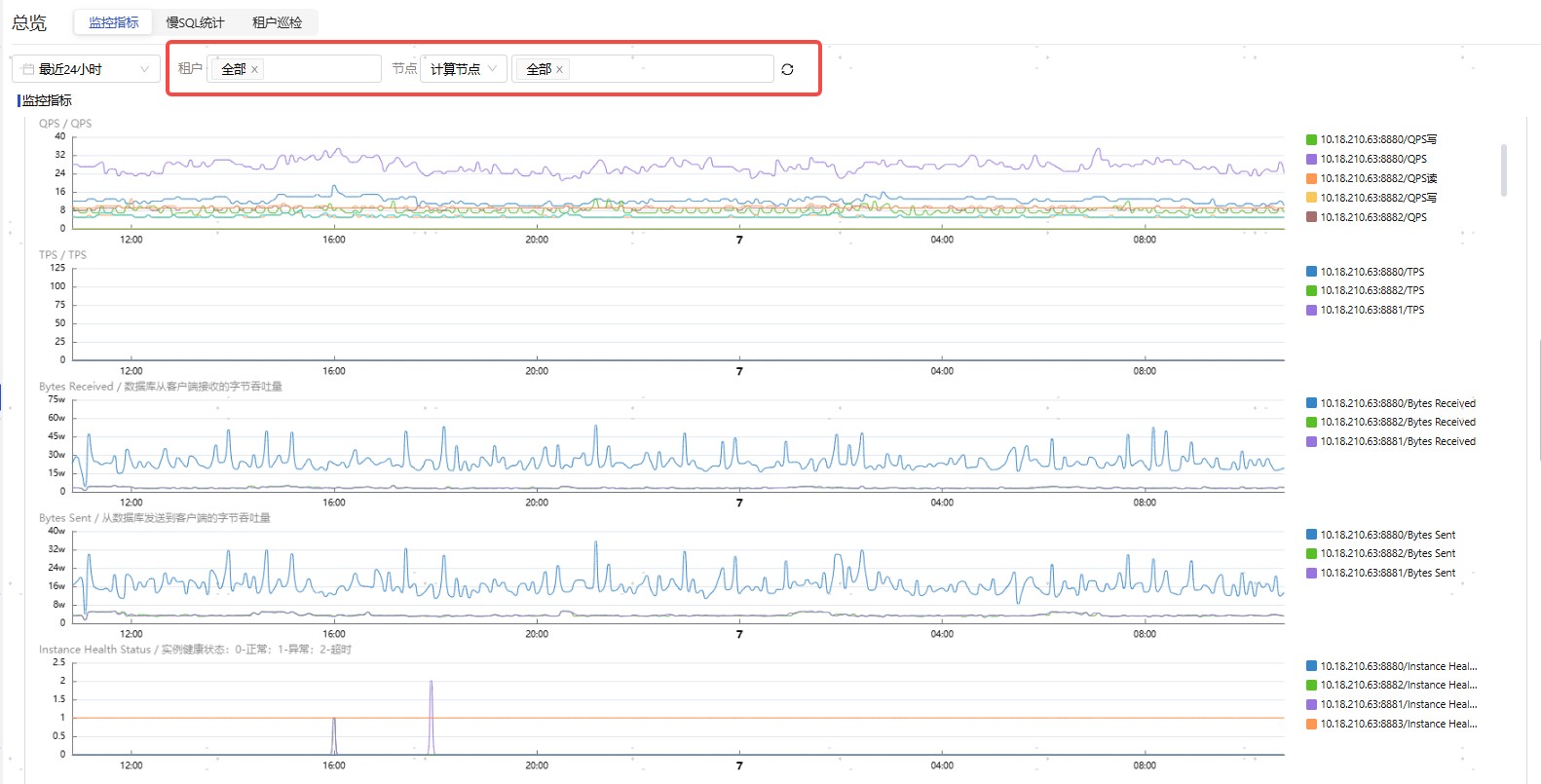Toggle 10.18.210.63:8880/Bytes Sent legend entry
The width and height of the screenshot is (1541, 784).
pos(1381,535)
